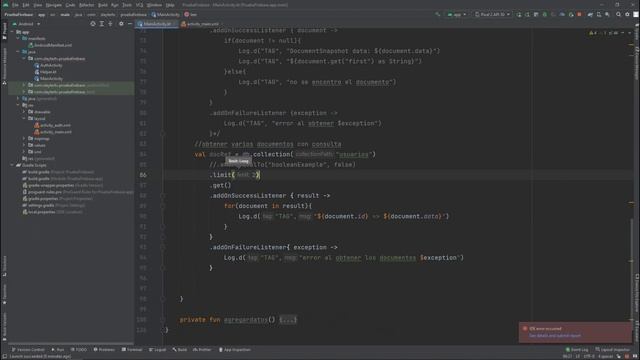Open IDE settings gear in top toolbar
The width and height of the screenshot is (640, 360).
627,14
